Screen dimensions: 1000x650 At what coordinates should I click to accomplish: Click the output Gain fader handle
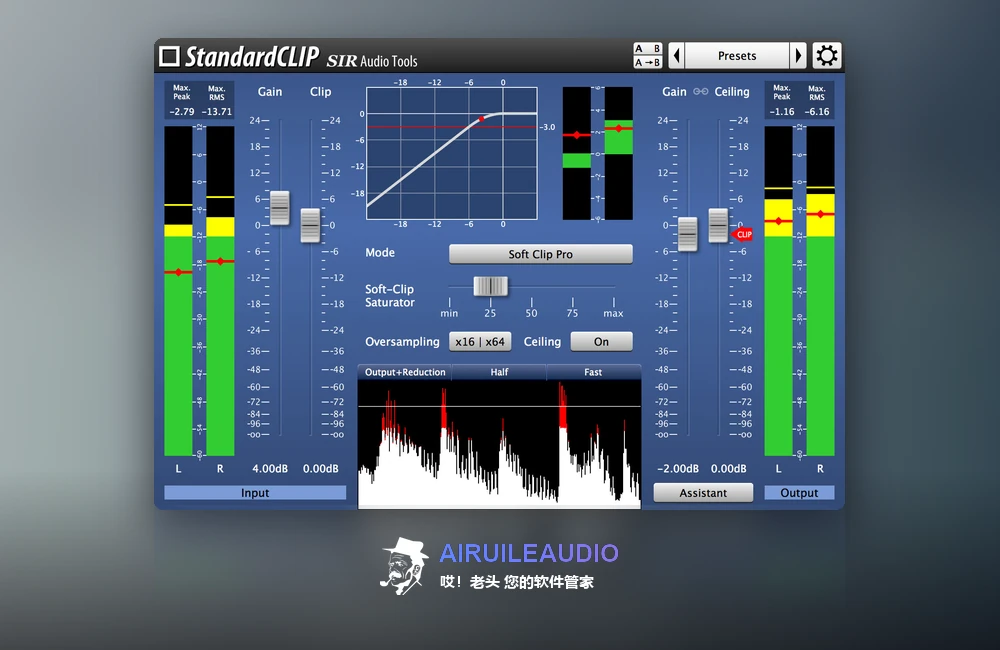688,233
